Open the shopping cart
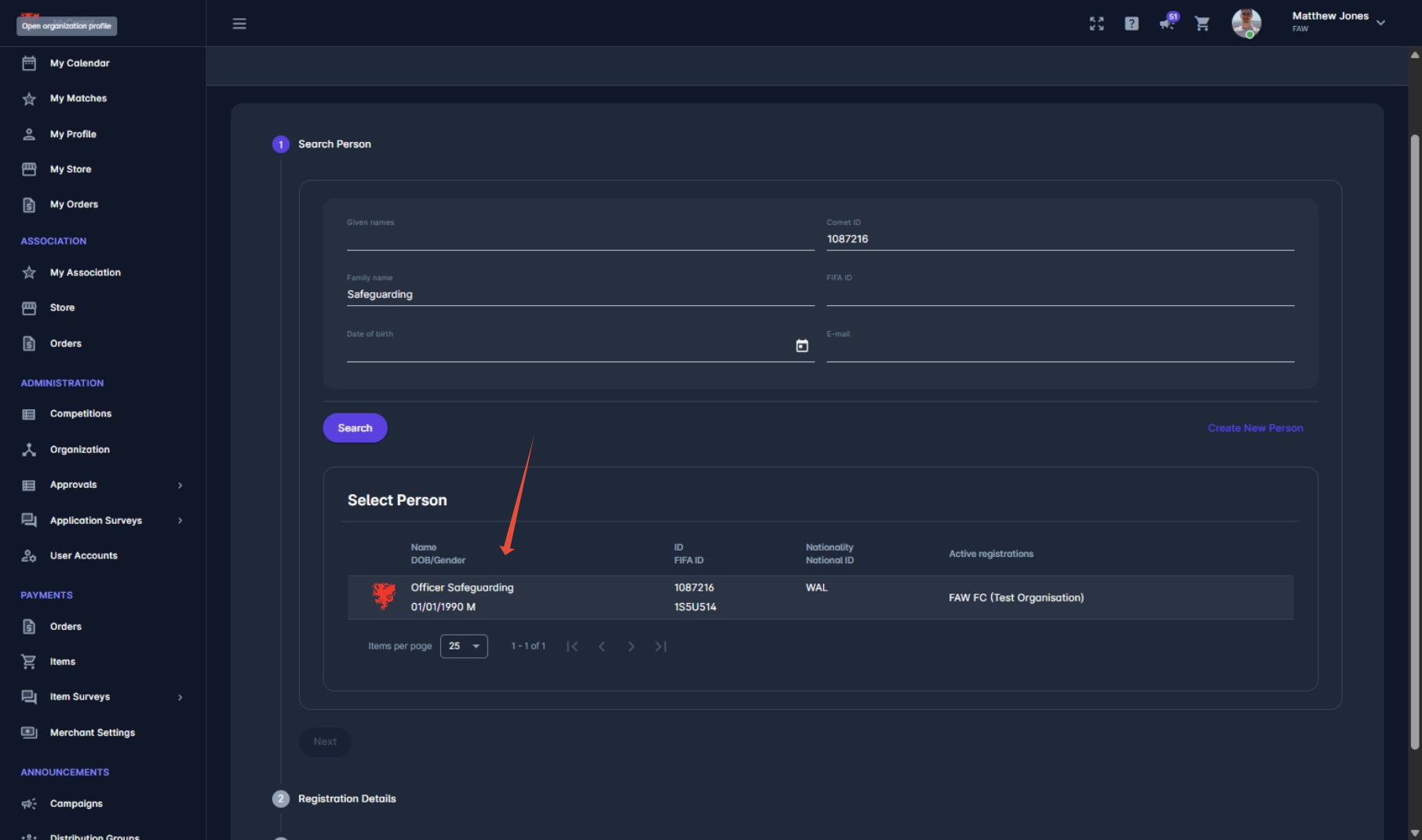 1201,24
